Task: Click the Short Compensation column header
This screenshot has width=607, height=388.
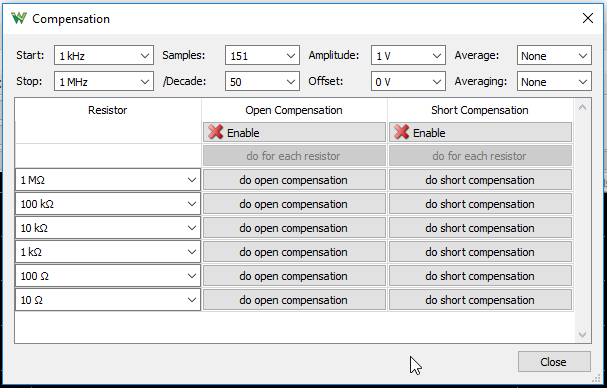Action: tap(480, 110)
